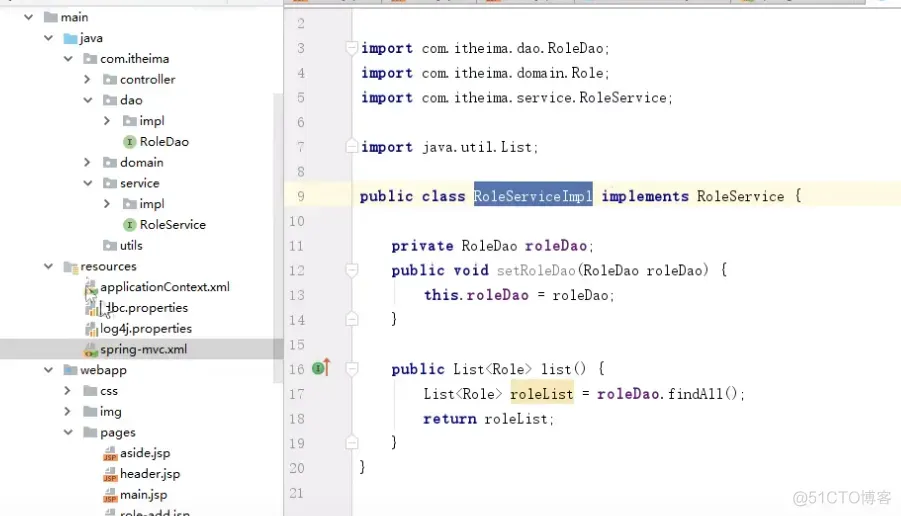Select the utils package label
The height and width of the screenshot is (516, 901).
(131, 245)
